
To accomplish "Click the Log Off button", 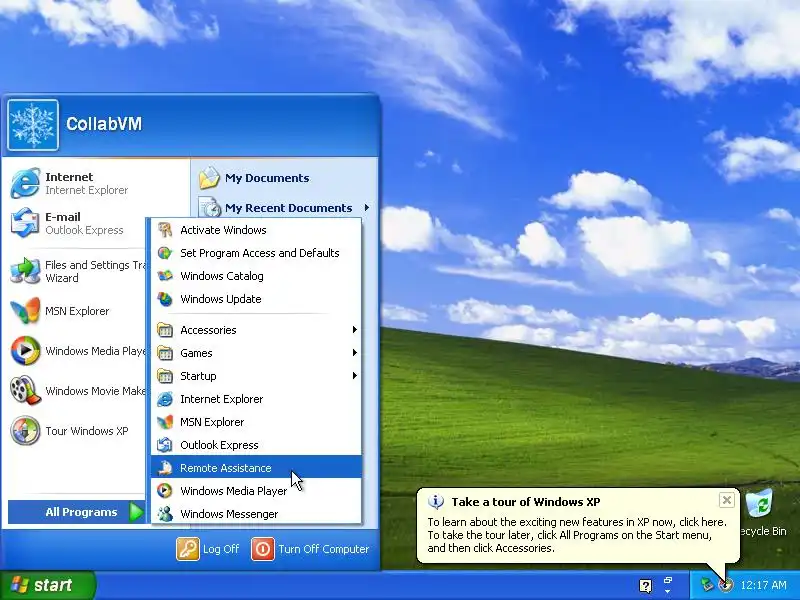I will [x=208, y=549].
